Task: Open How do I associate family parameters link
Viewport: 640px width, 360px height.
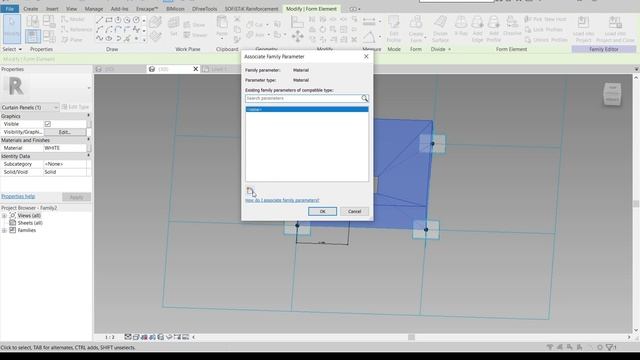Action: (x=282, y=200)
